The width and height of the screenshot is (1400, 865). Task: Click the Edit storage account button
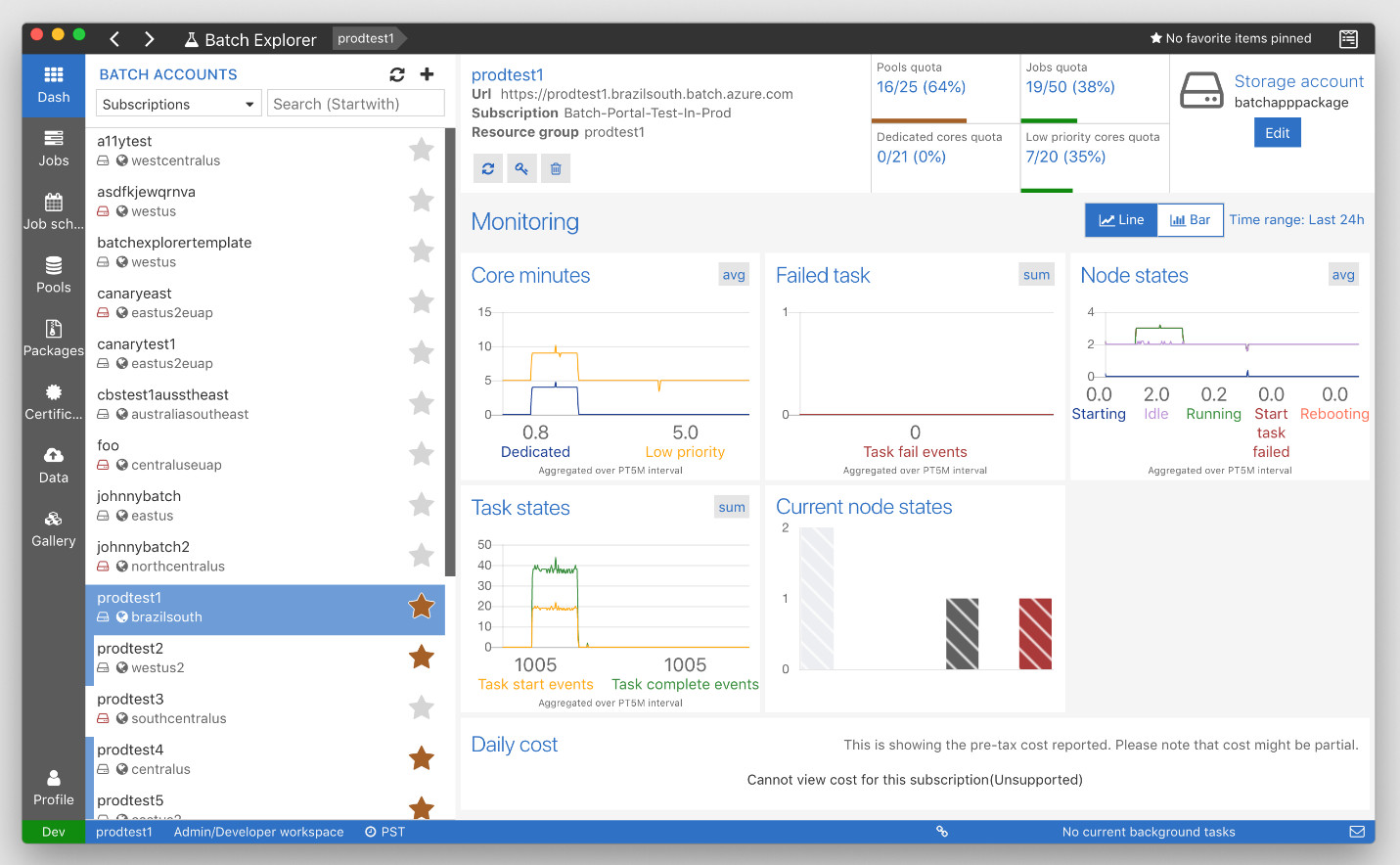1277,133
